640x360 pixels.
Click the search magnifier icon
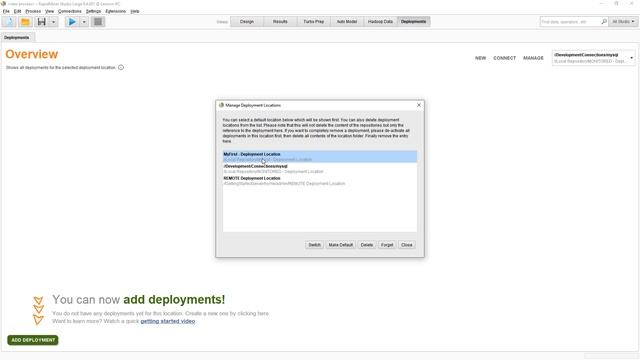pyautogui.click(x=604, y=22)
